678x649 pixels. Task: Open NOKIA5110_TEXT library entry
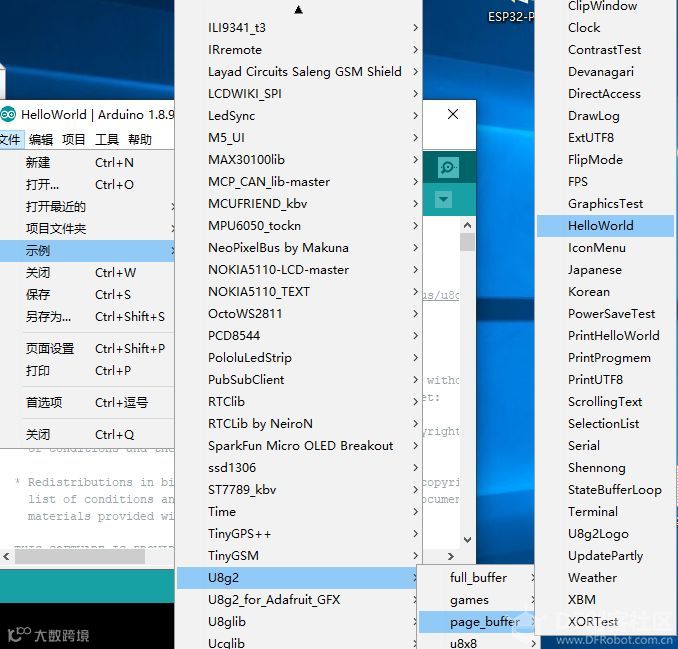(x=298, y=292)
